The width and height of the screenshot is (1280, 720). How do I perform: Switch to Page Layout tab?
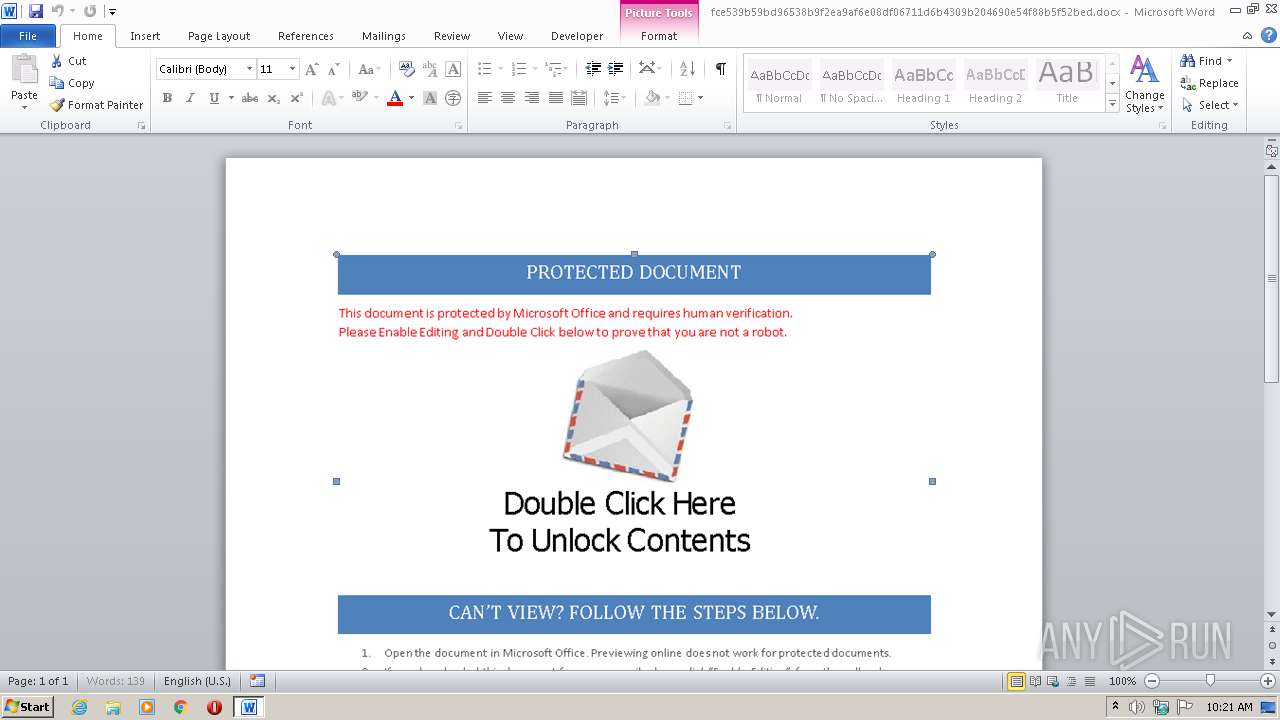219,36
